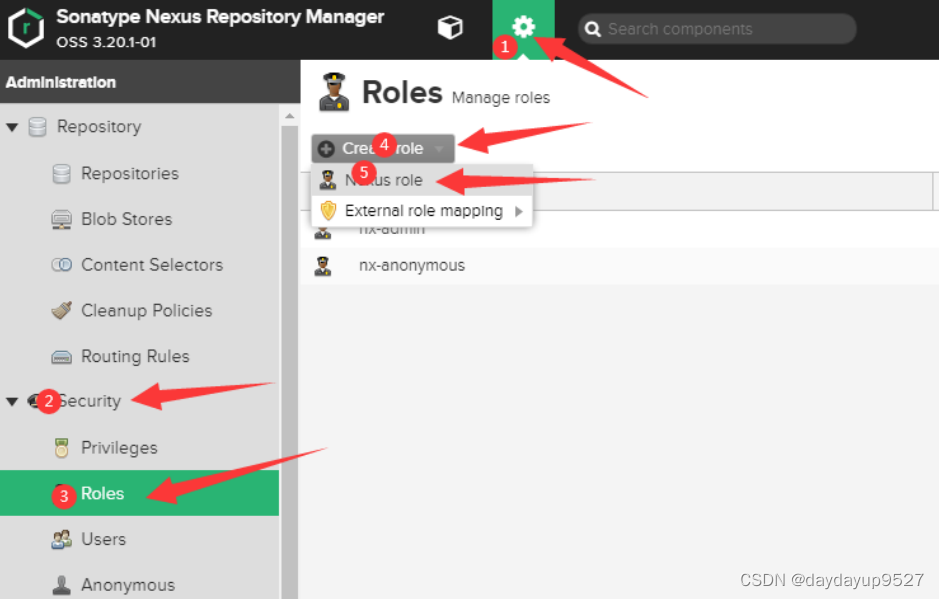Click the Users people icon
Screen dimensions: 939x599
pos(61,539)
